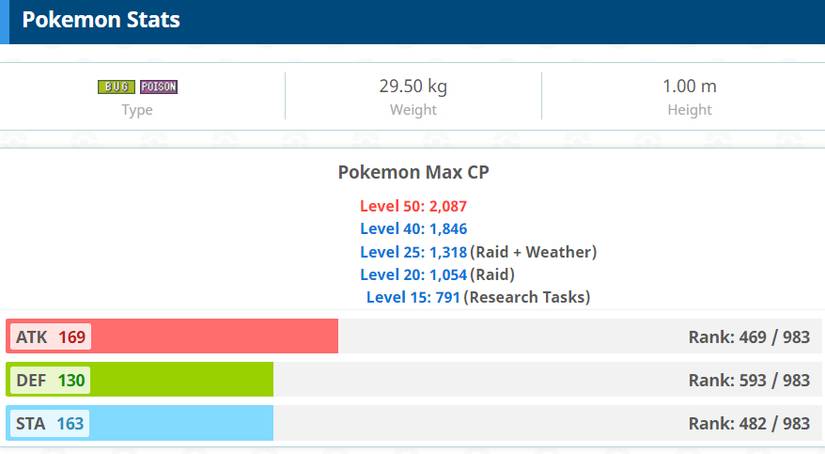Select the (Research Tasks) note
825x454 pixels.
527,297
